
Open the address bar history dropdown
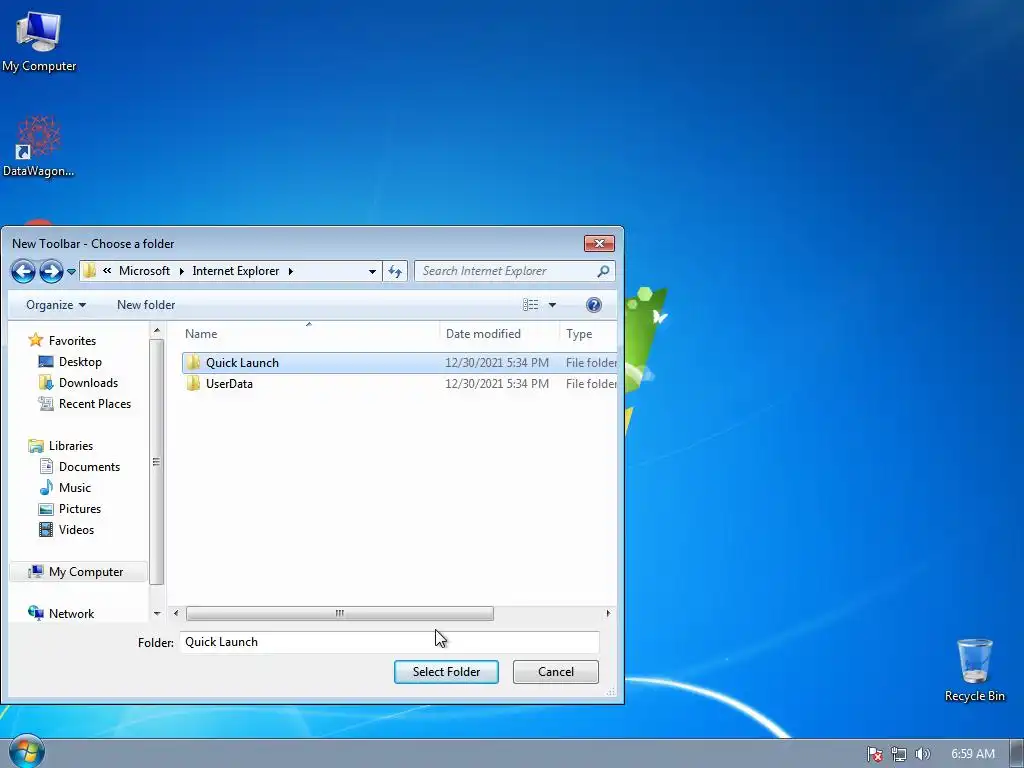point(372,271)
